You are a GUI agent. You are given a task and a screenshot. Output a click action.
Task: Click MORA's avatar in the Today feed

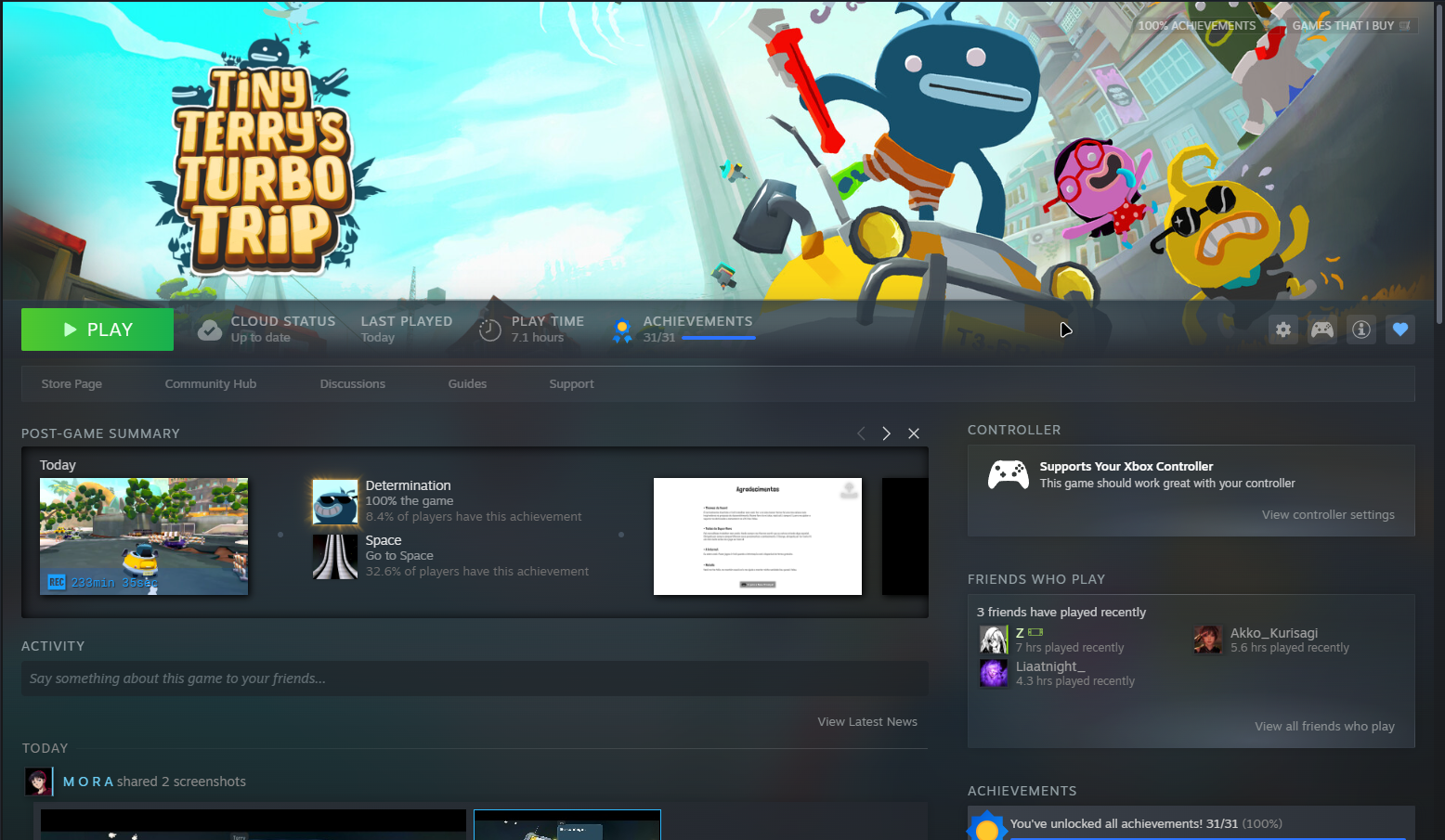coord(38,782)
